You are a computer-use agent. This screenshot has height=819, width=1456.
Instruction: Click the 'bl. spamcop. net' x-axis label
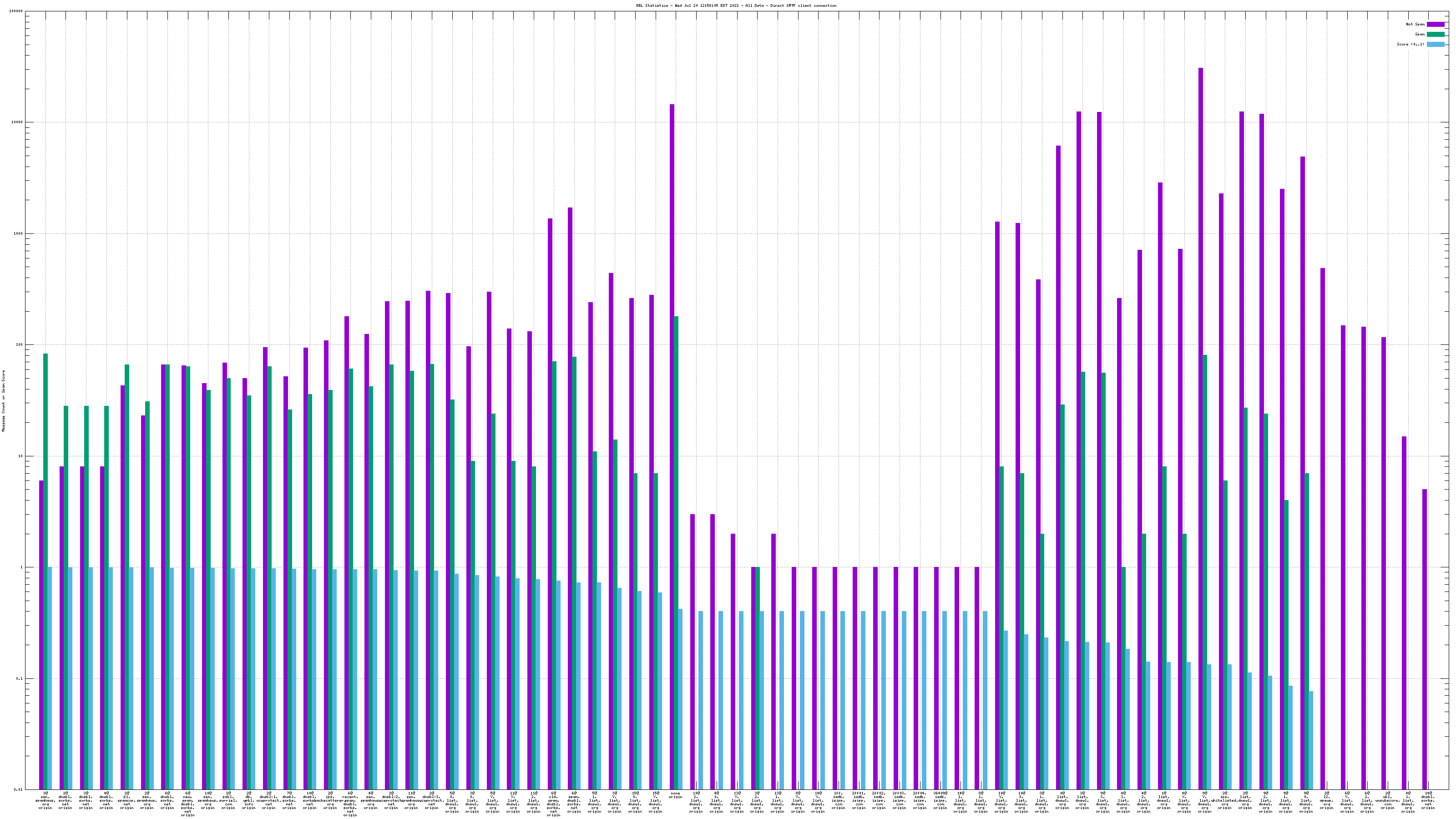[126, 800]
